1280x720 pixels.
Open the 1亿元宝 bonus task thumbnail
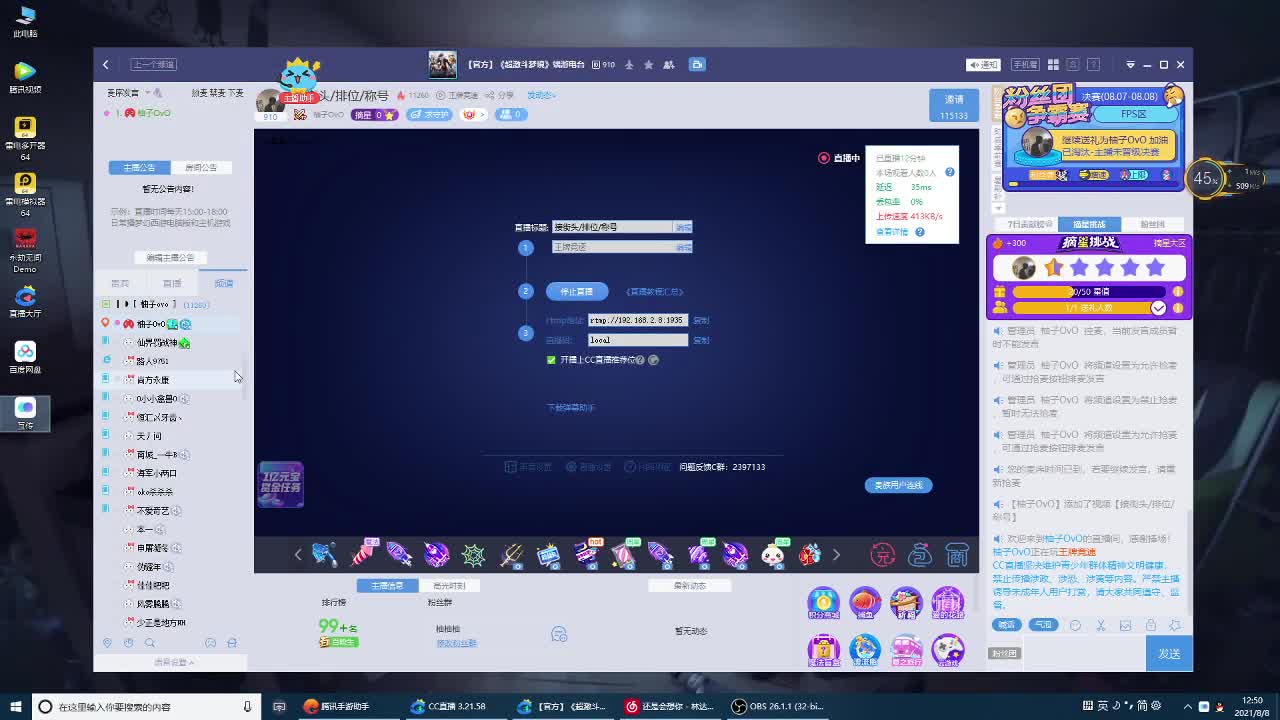(x=280, y=484)
